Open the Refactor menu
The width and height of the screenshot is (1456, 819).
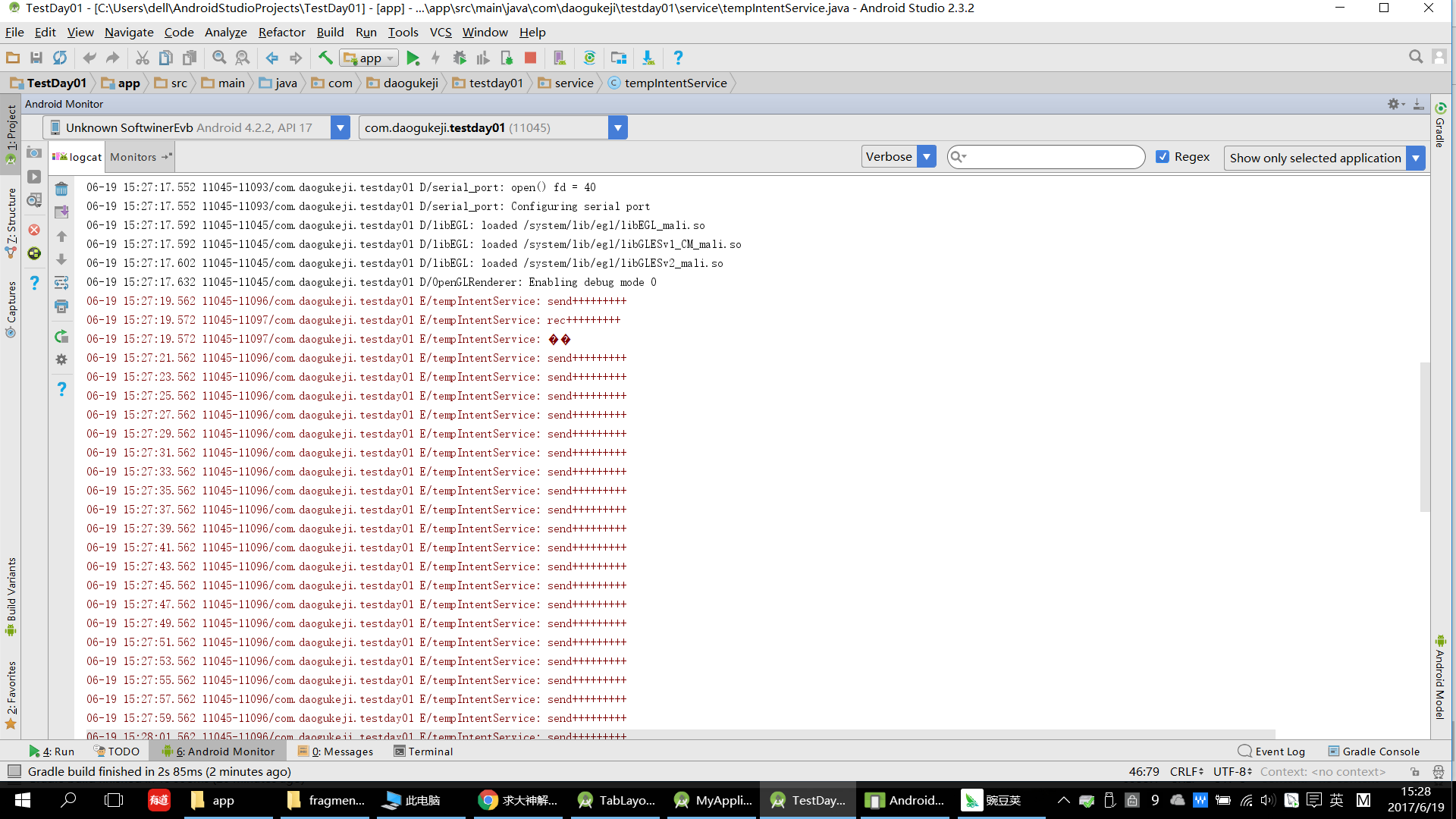point(281,32)
